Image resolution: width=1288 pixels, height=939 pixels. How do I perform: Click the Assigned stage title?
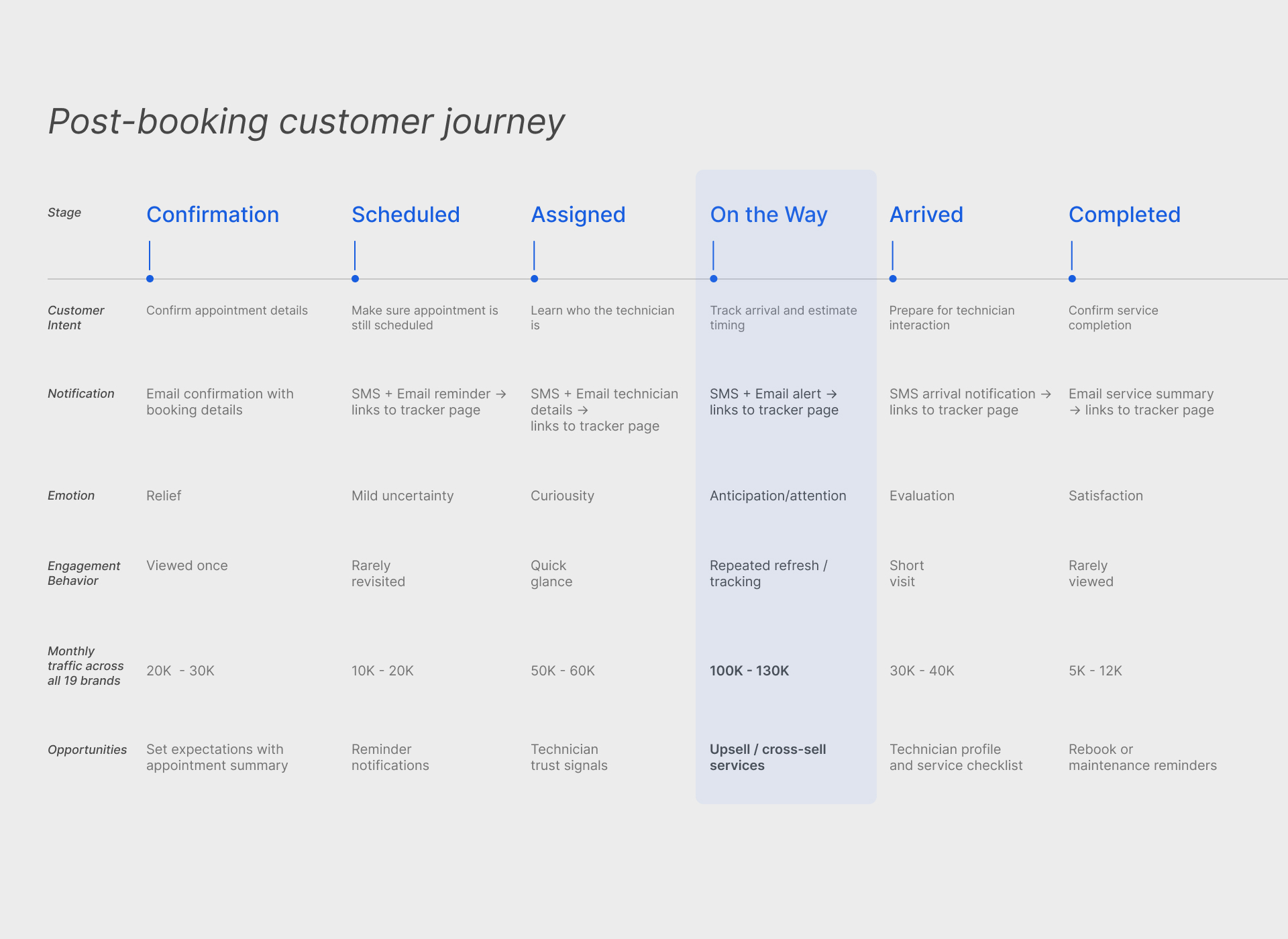[578, 215]
